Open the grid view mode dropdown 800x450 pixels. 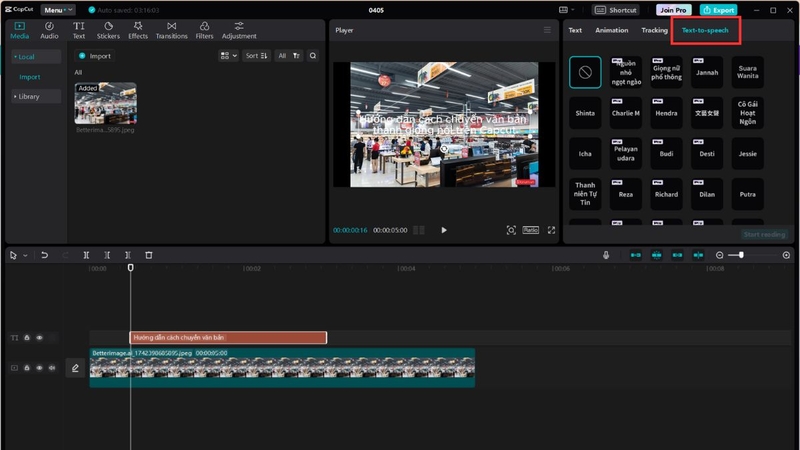pyautogui.click(x=228, y=56)
